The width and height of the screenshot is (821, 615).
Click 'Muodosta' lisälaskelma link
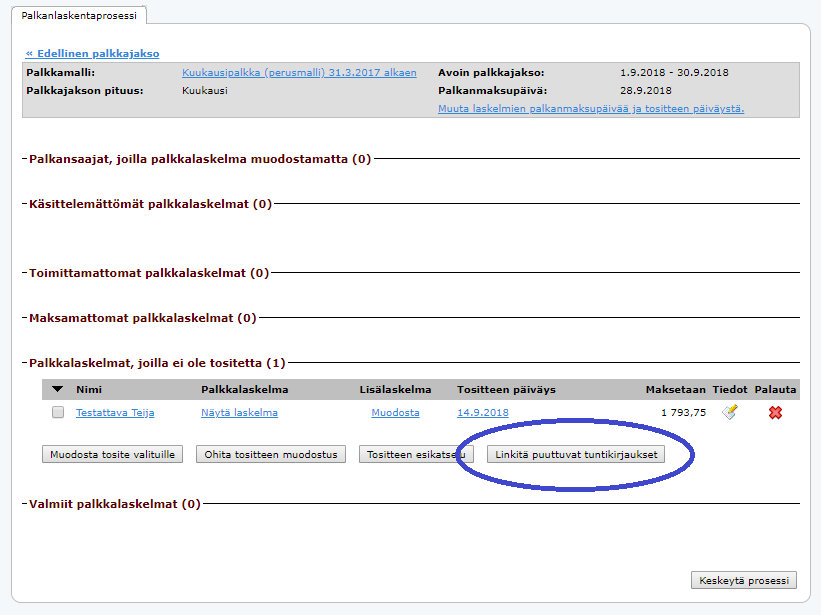pyautogui.click(x=395, y=412)
